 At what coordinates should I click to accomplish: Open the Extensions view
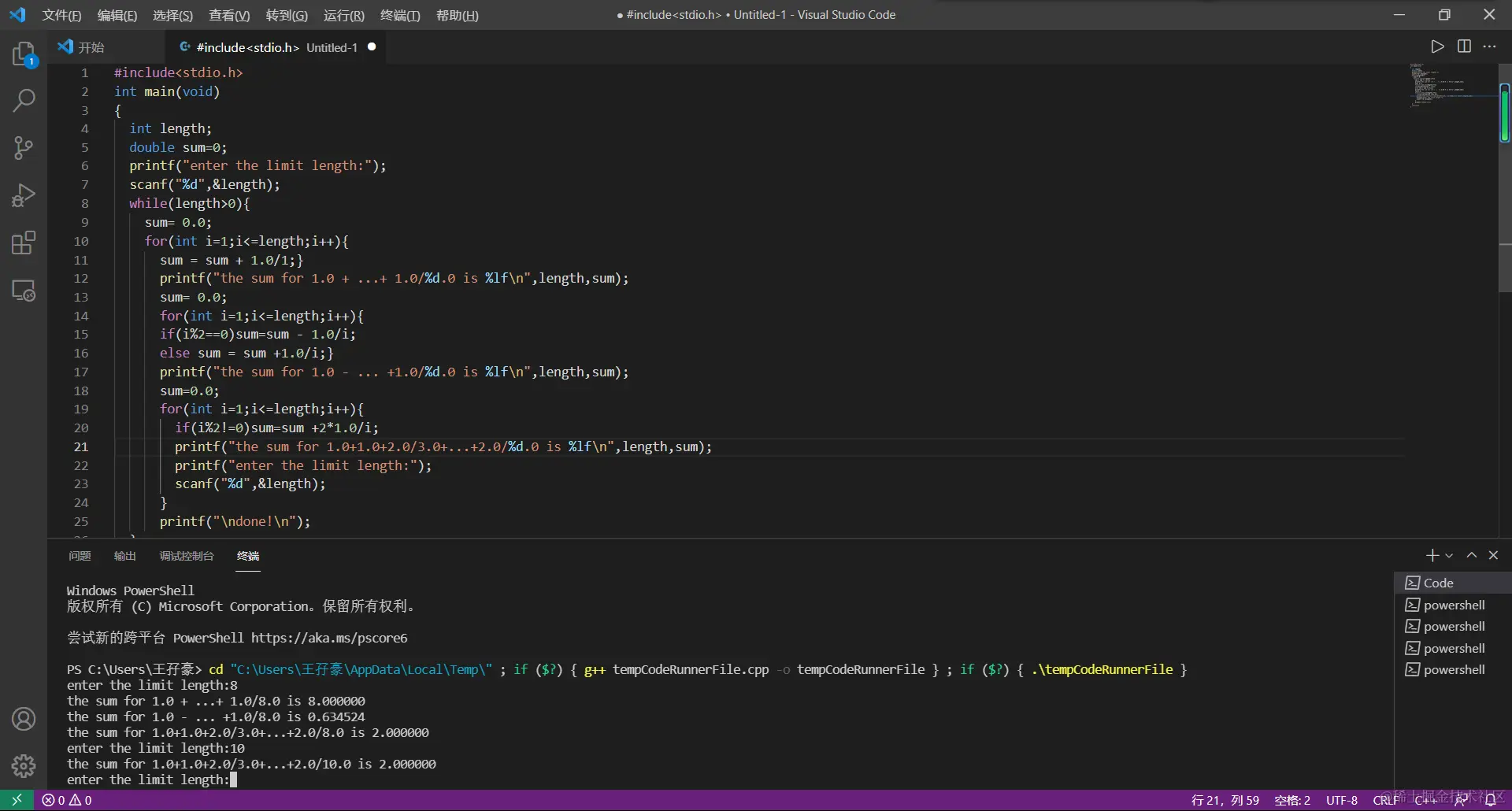(x=24, y=243)
